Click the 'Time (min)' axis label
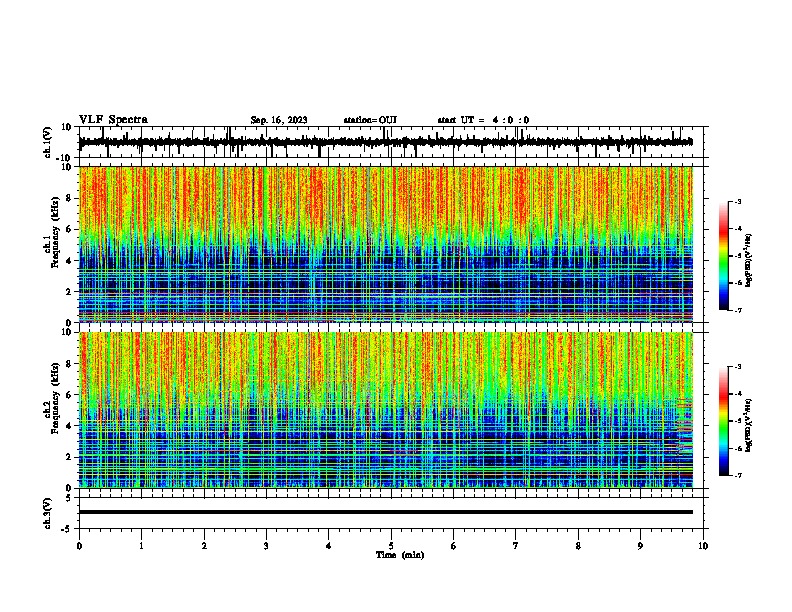 (400, 555)
